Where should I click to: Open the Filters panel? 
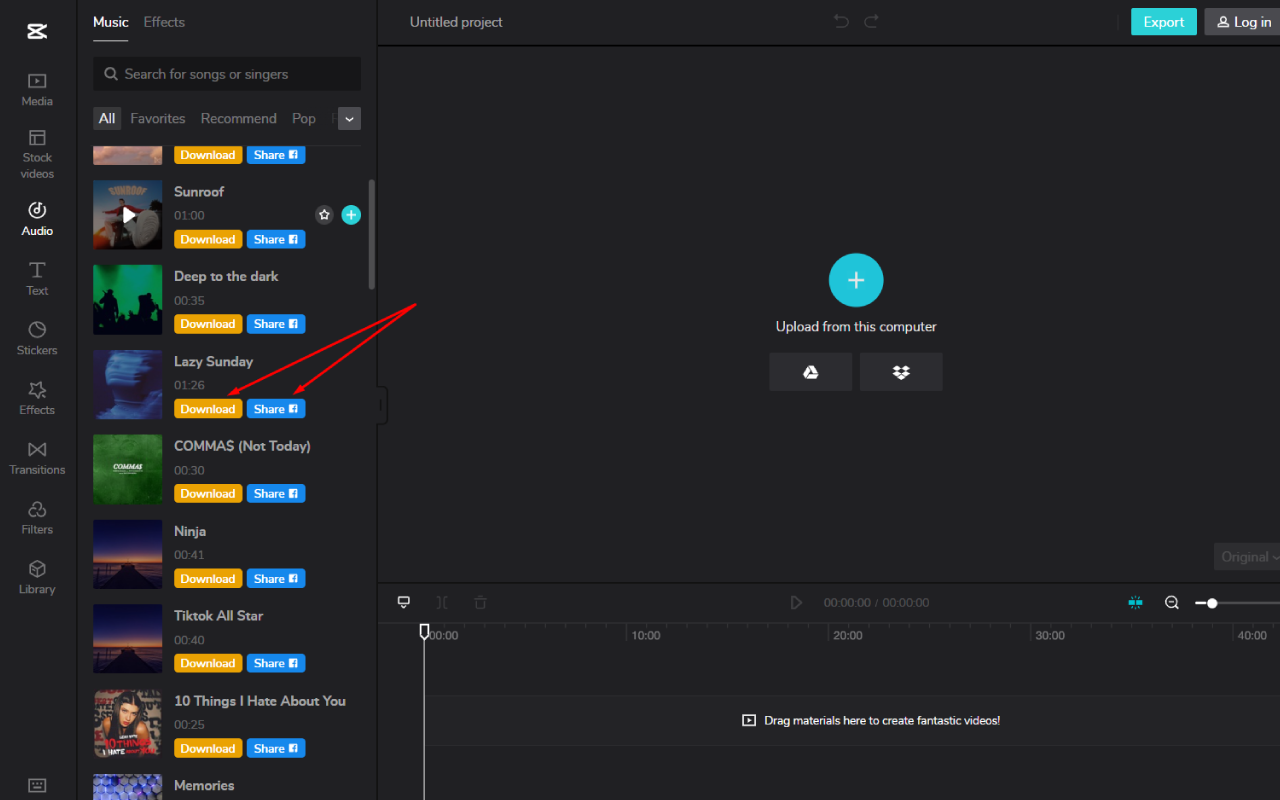(36, 516)
